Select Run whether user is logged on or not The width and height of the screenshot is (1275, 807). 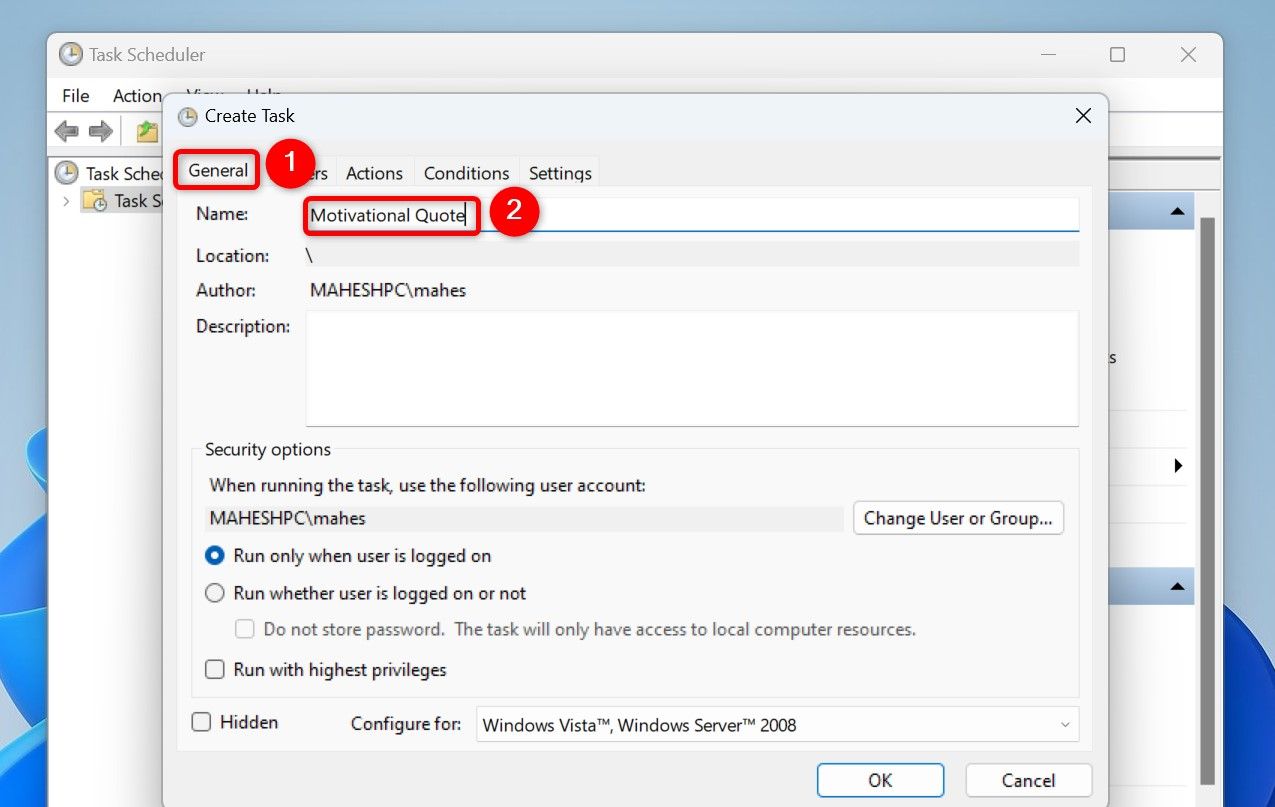(214, 593)
